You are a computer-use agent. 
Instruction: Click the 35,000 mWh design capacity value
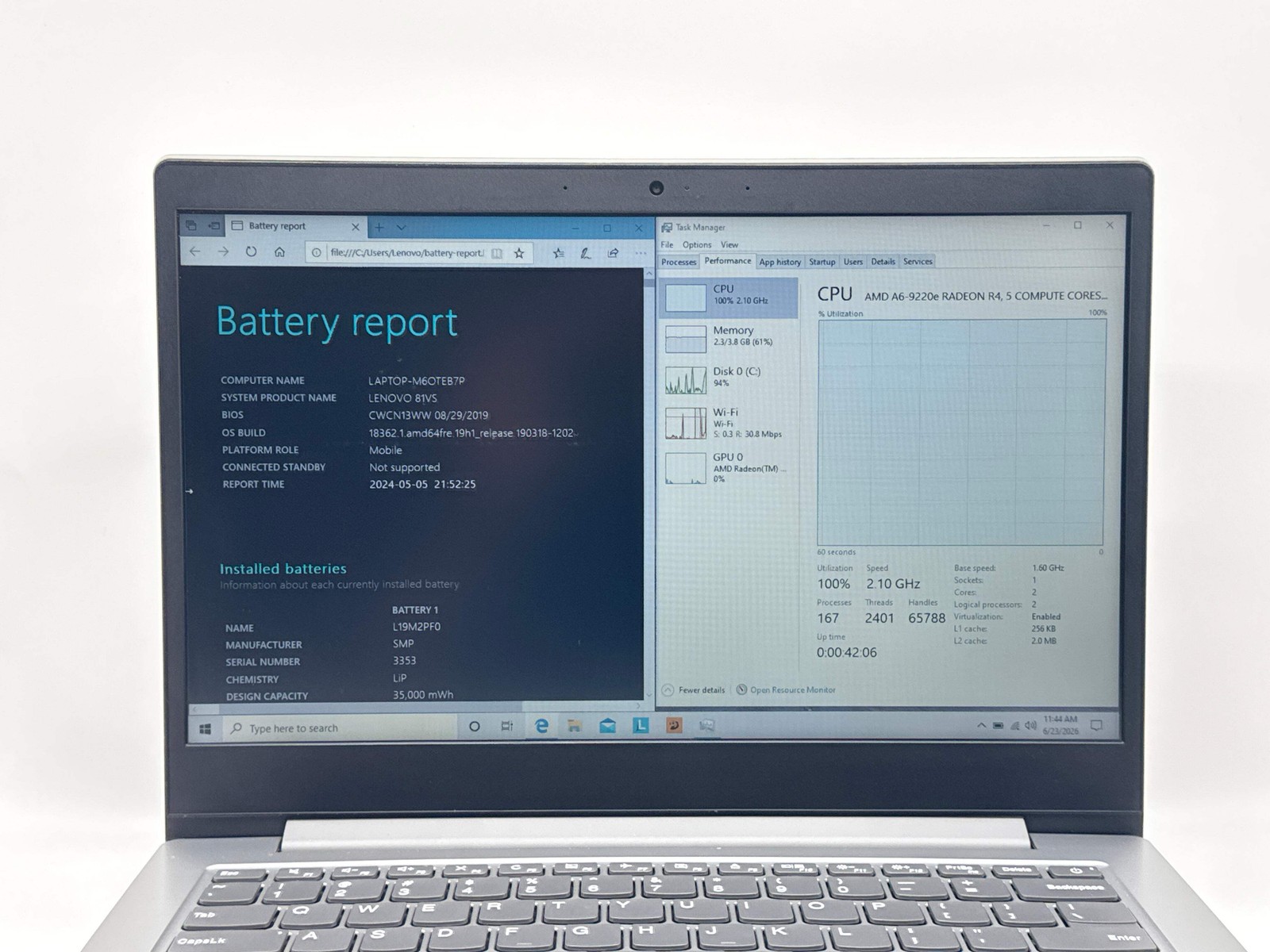[x=423, y=695]
